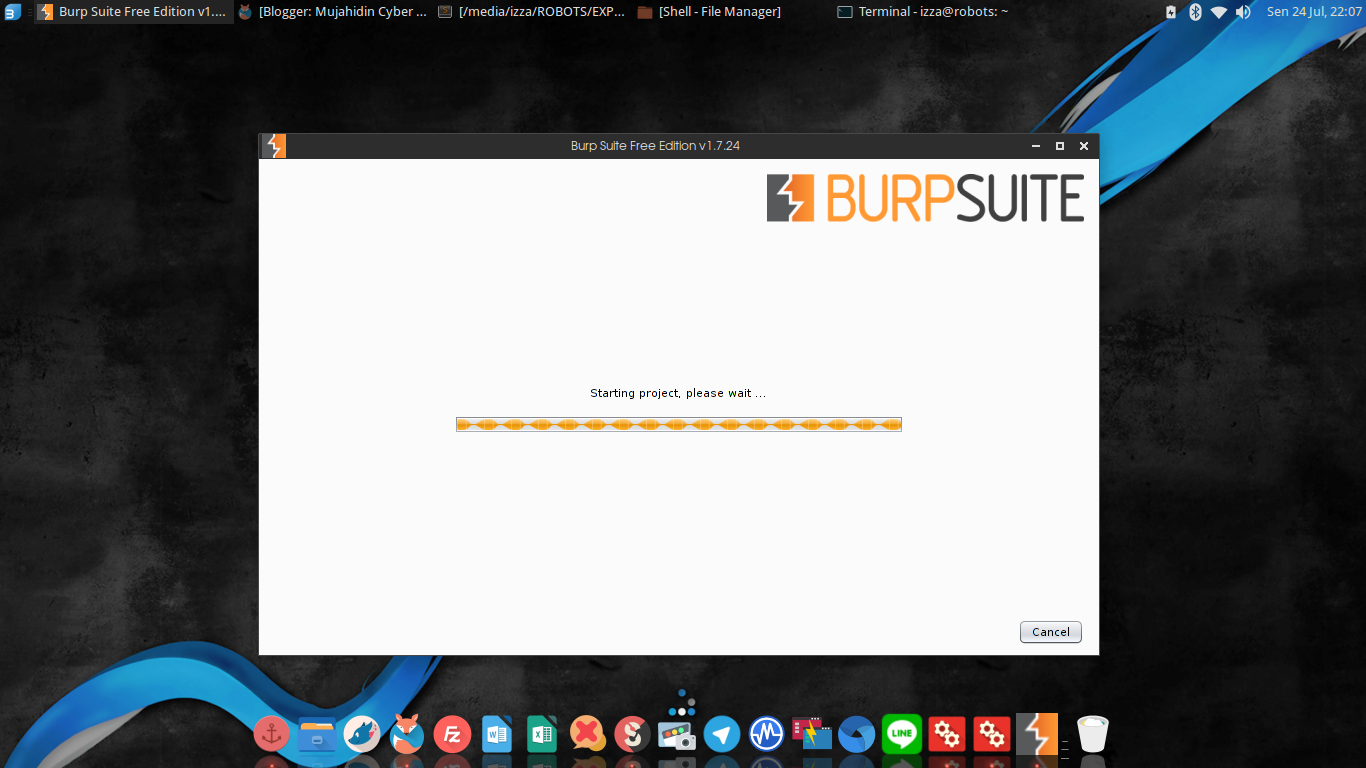Start LINE messenger from the dock
Image resolution: width=1366 pixels, height=768 pixels.
[x=902, y=735]
